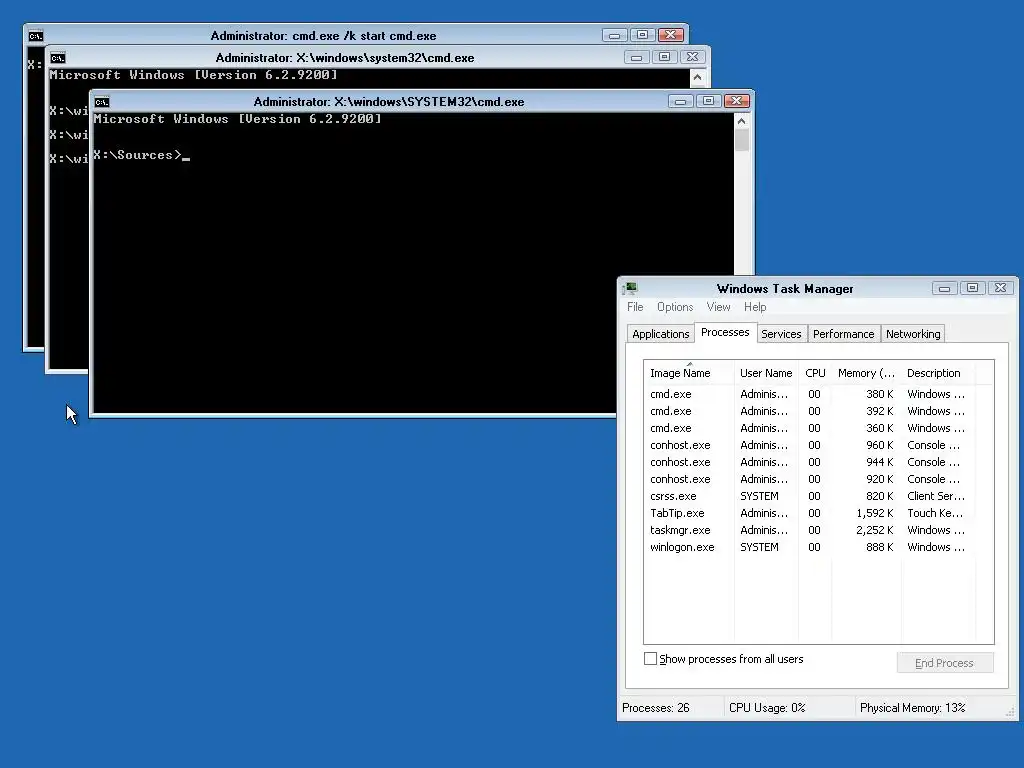
Task: Sort by Description column header
Action: click(x=938, y=373)
